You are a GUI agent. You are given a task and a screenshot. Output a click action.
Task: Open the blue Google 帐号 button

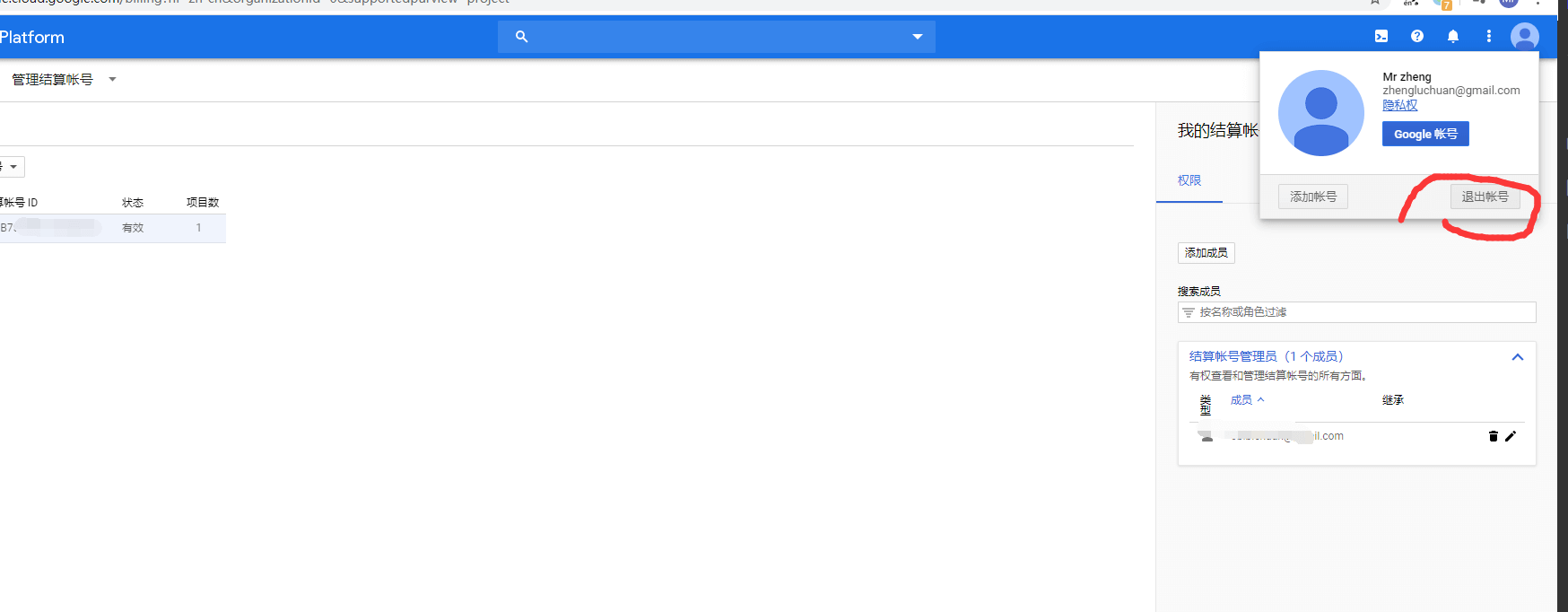coord(1424,134)
